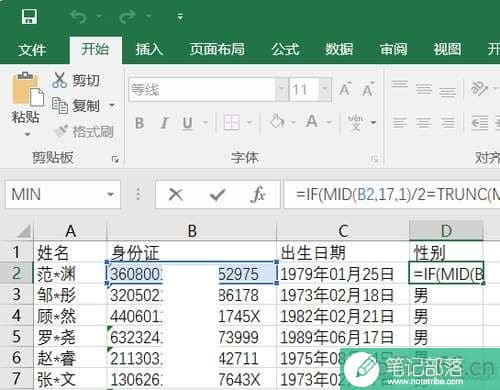Apply fill color with paint bucket
This screenshot has height=390, width=500.
click(277, 121)
